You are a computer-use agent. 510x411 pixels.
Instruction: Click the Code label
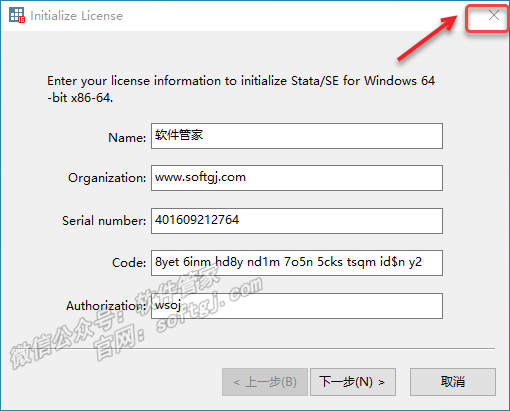[129, 263]
